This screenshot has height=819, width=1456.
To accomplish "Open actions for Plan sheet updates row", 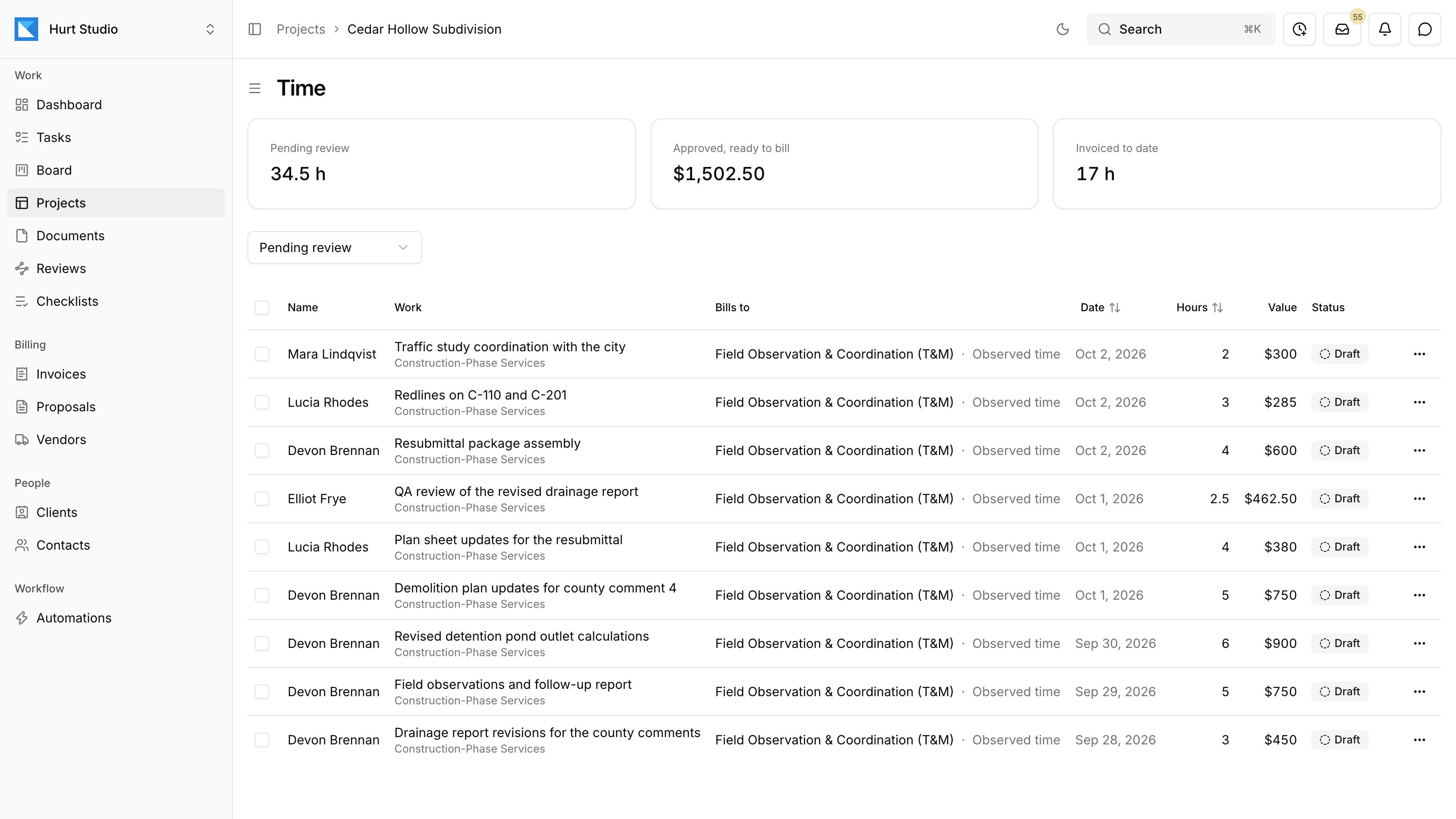I will click(x=1419, y=547).
